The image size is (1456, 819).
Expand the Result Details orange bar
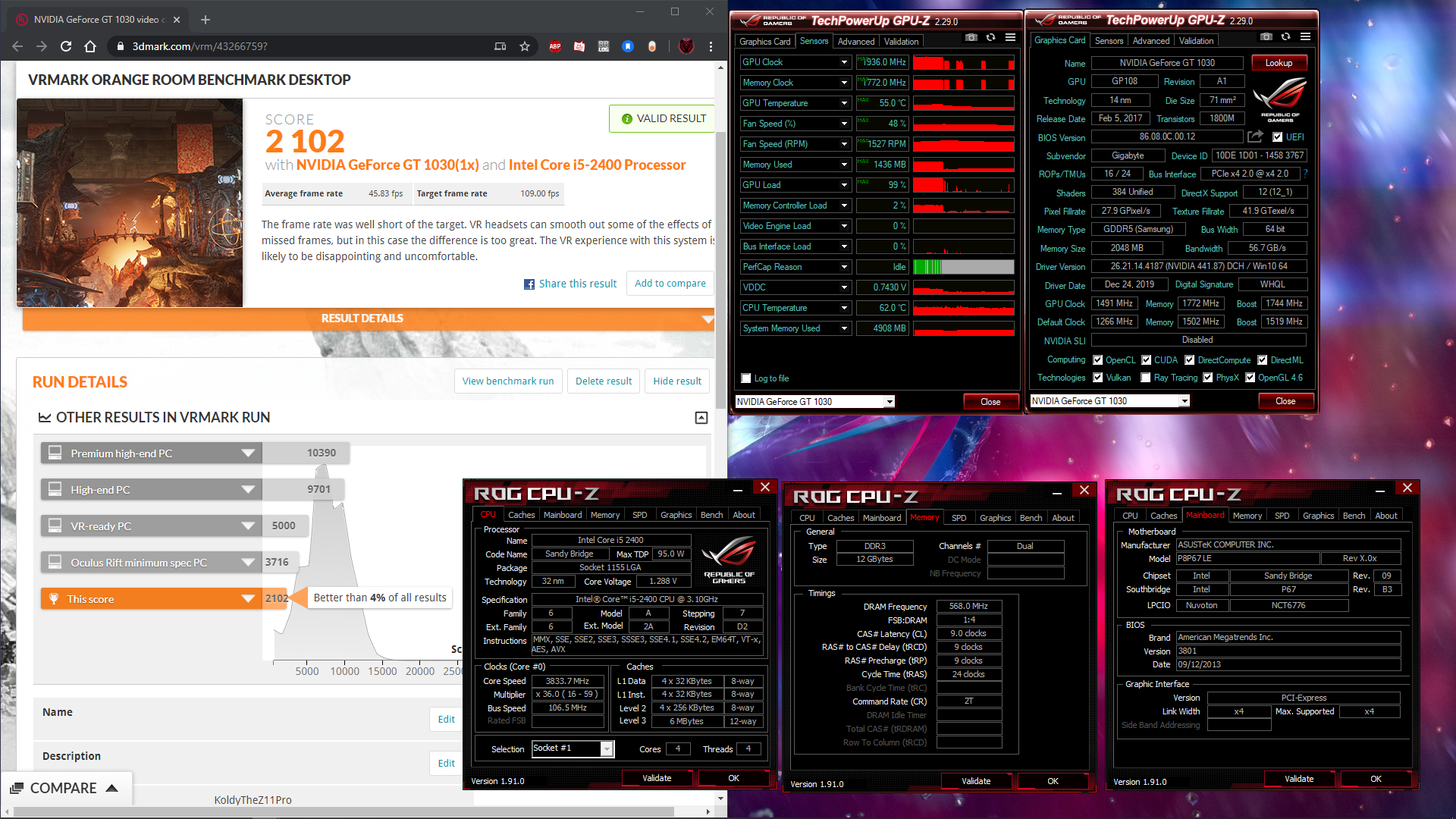(x=369, y=319)
